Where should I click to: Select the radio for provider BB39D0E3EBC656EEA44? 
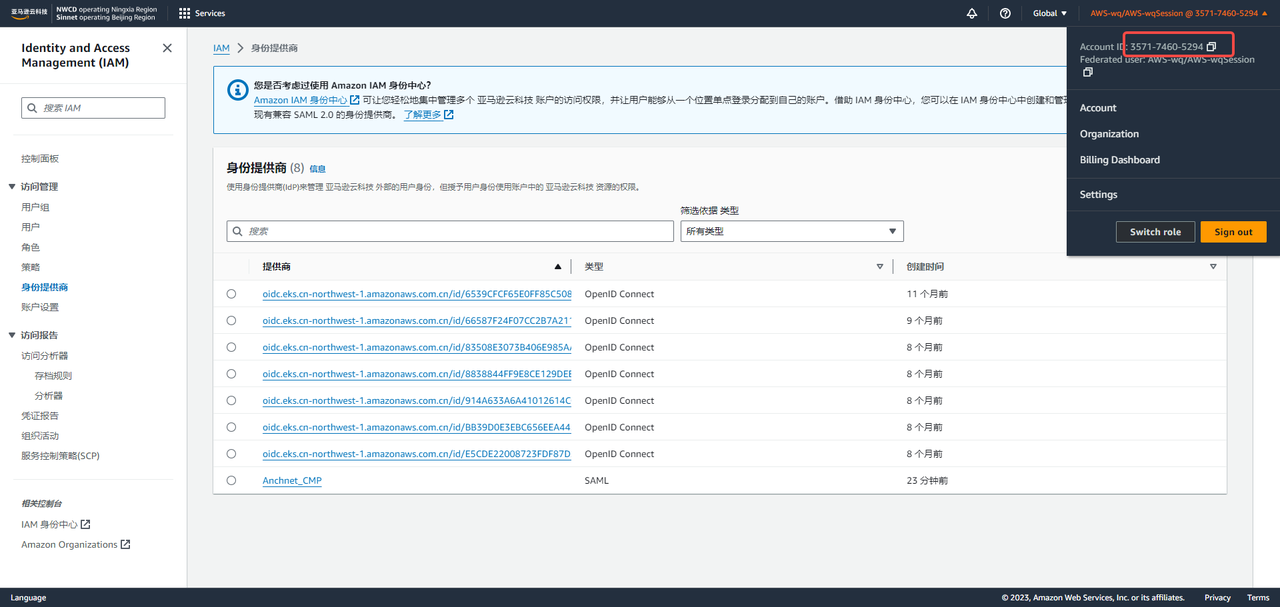(231, 427)
